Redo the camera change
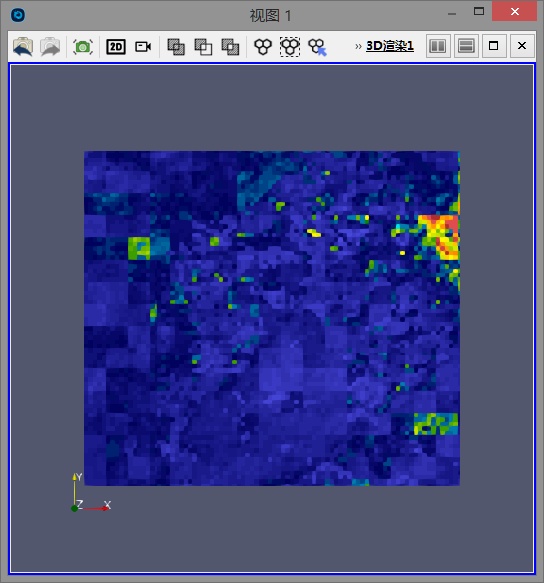Image resolution: width=544 pixels, height=583 pixels. click(x=50, y=46)
